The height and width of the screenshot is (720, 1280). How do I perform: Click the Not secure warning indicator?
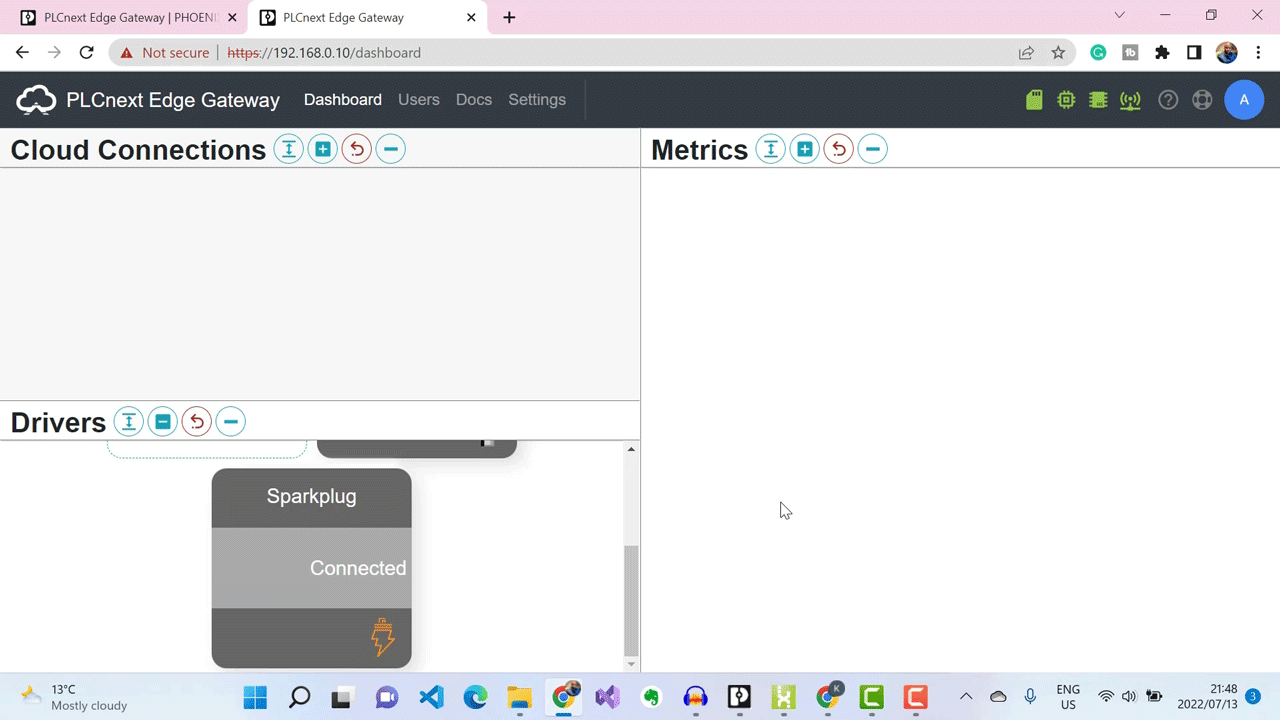[x=164, y=52]
